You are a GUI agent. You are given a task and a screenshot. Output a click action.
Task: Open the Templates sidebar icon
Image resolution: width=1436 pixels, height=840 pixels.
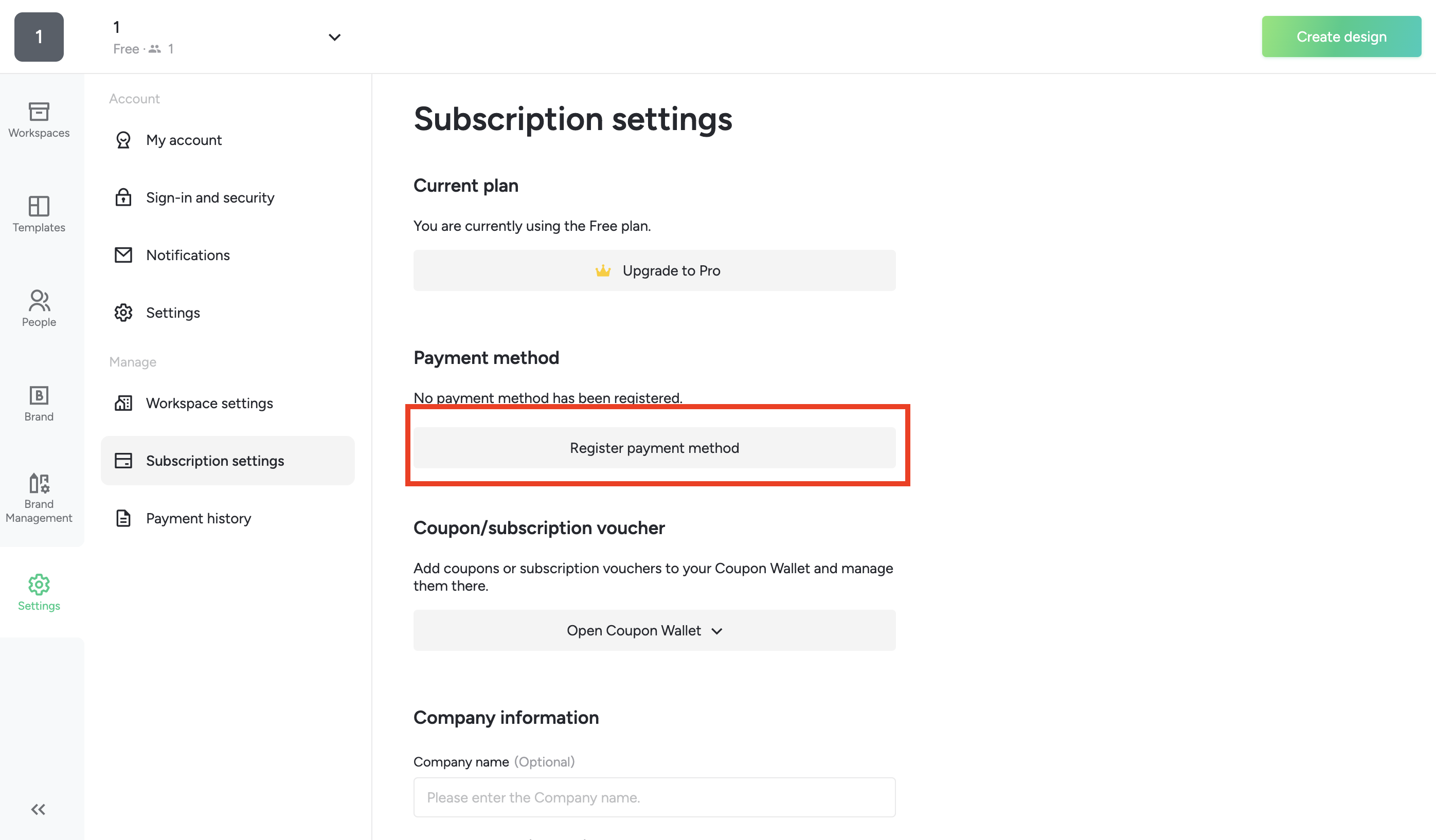pos(39,213)
